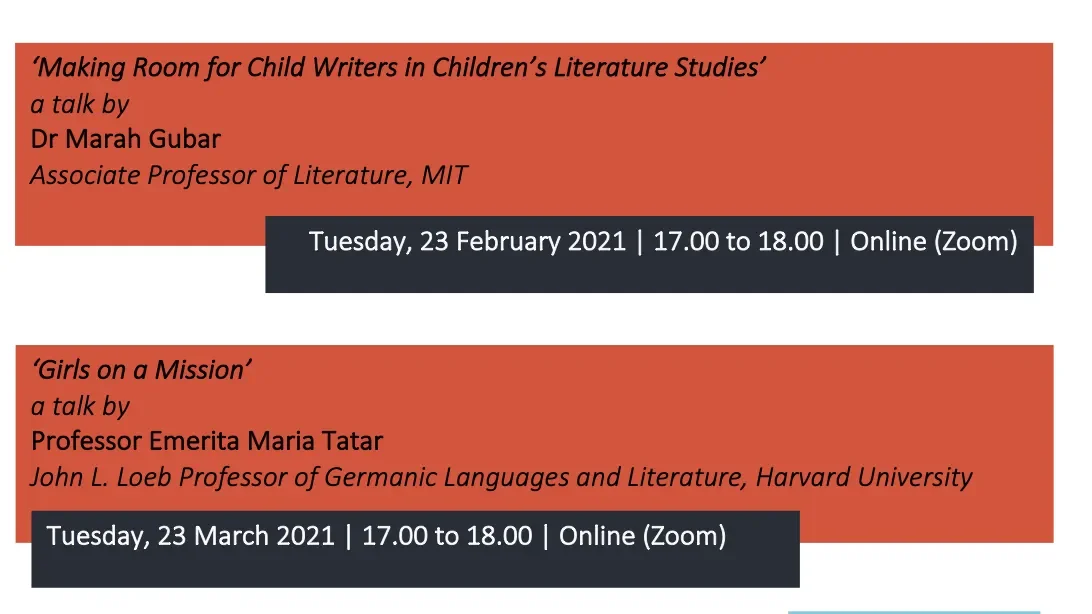
Task: Click 'a talk by' under Girls on a Mission
Action: pyautogui.click(x=80, y=407)
